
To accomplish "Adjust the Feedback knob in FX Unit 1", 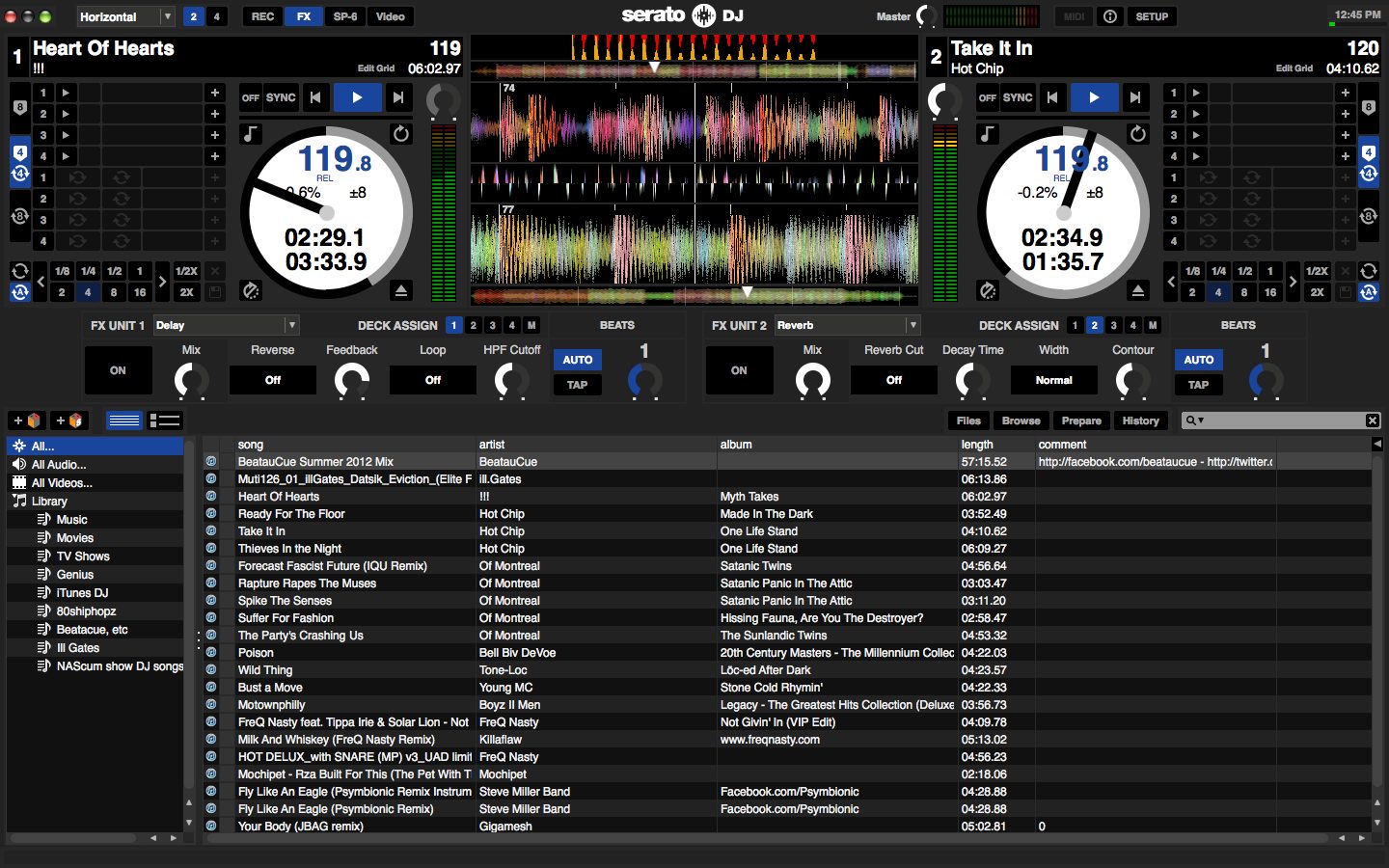I will click(x=352, y=382).
